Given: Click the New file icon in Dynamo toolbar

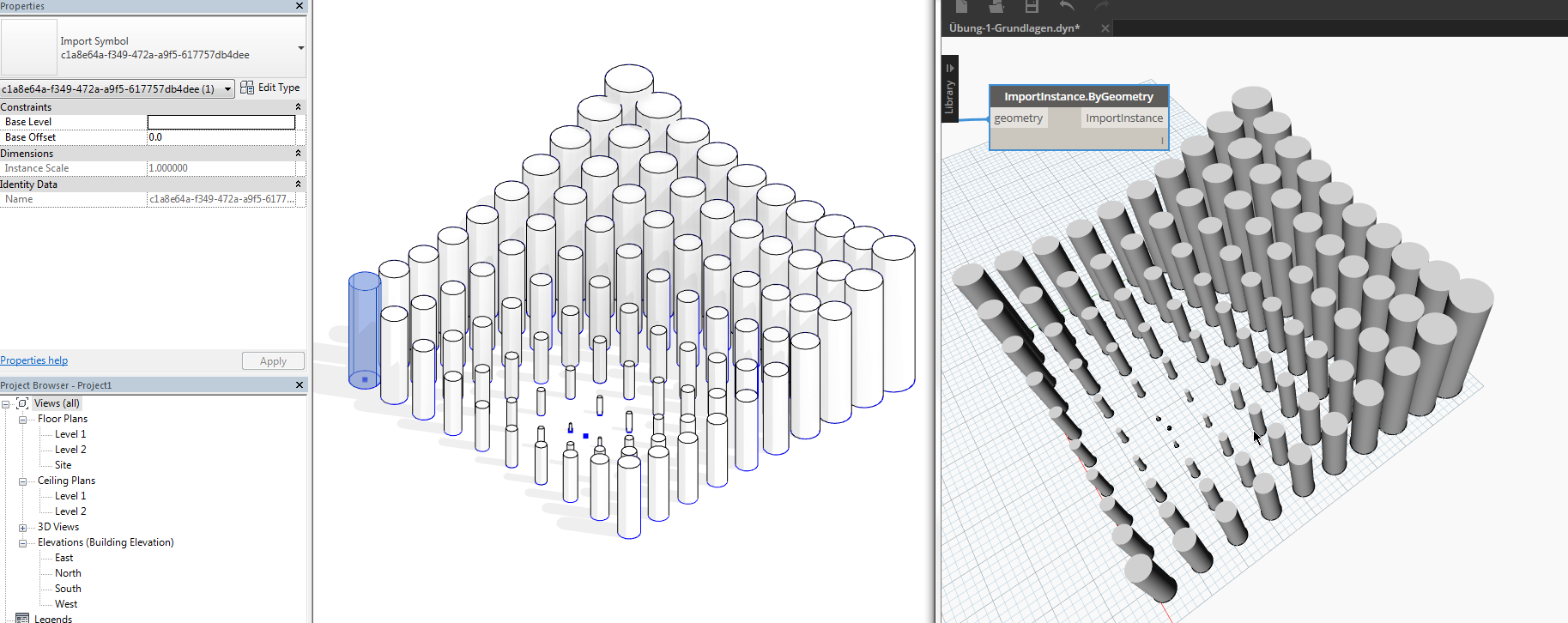Looking at the screenshot, I should click(x=961, y=7).
